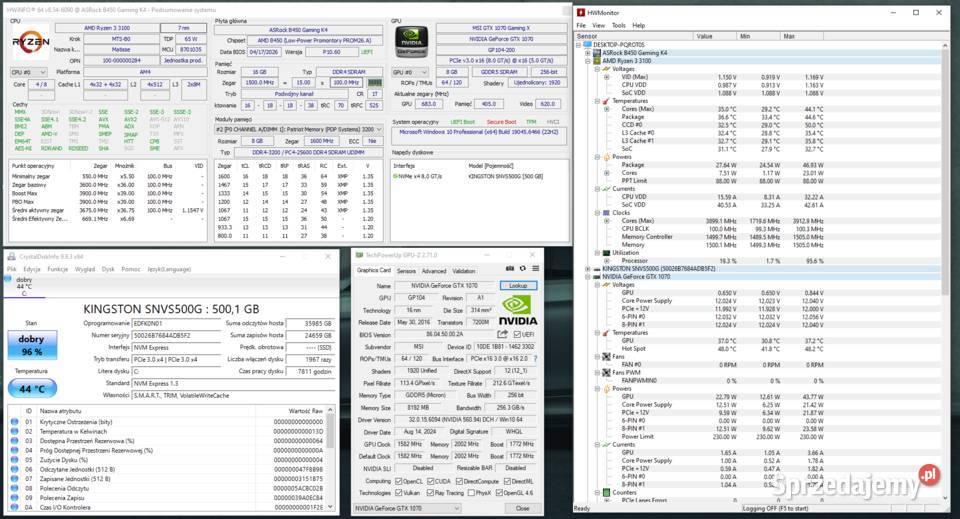Click status dot for attribute 05 Zużycie Dysku
960x519 pixels.
click(x=15, y=460)
